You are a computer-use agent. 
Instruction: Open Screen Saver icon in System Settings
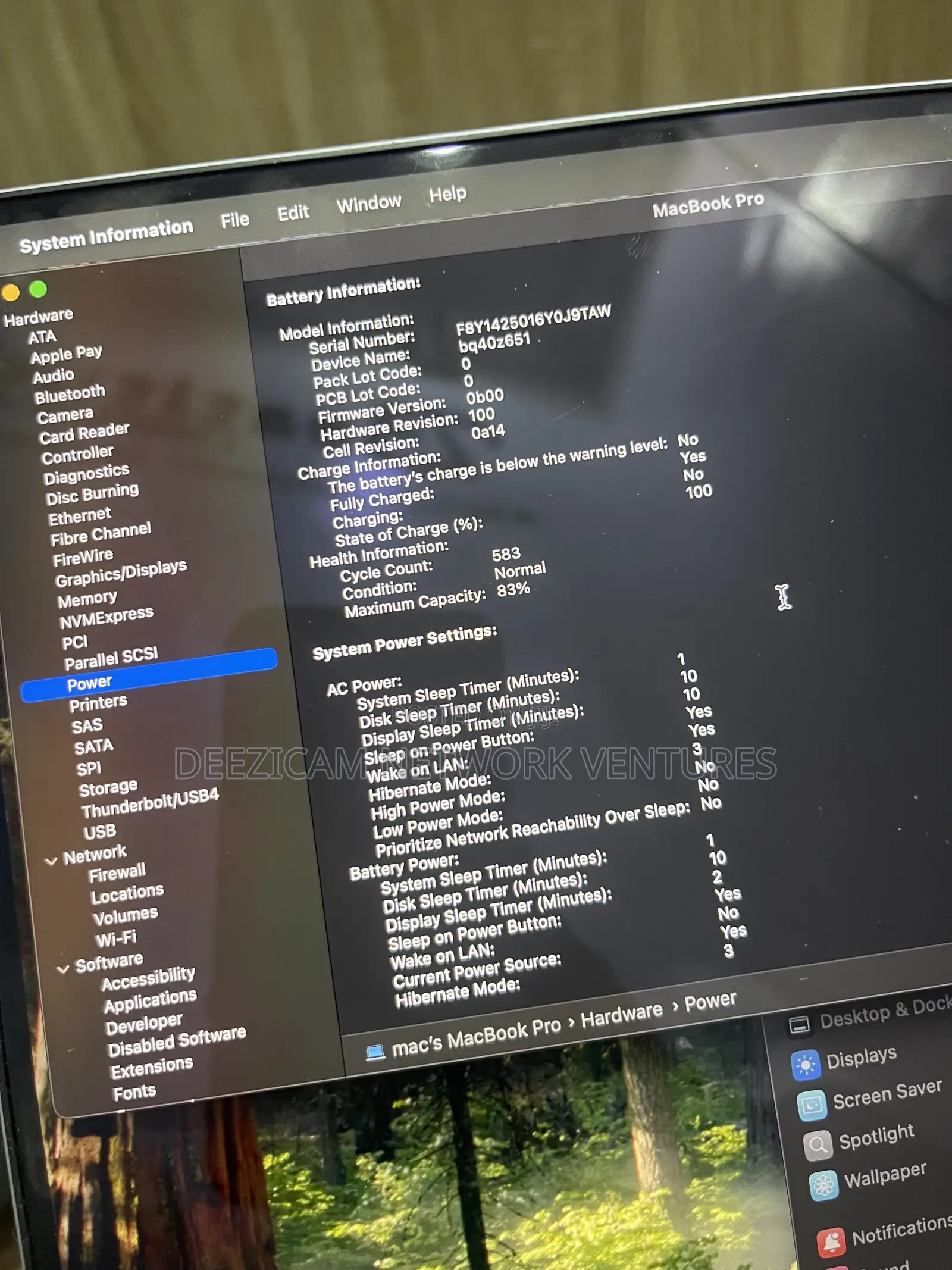812,1105
